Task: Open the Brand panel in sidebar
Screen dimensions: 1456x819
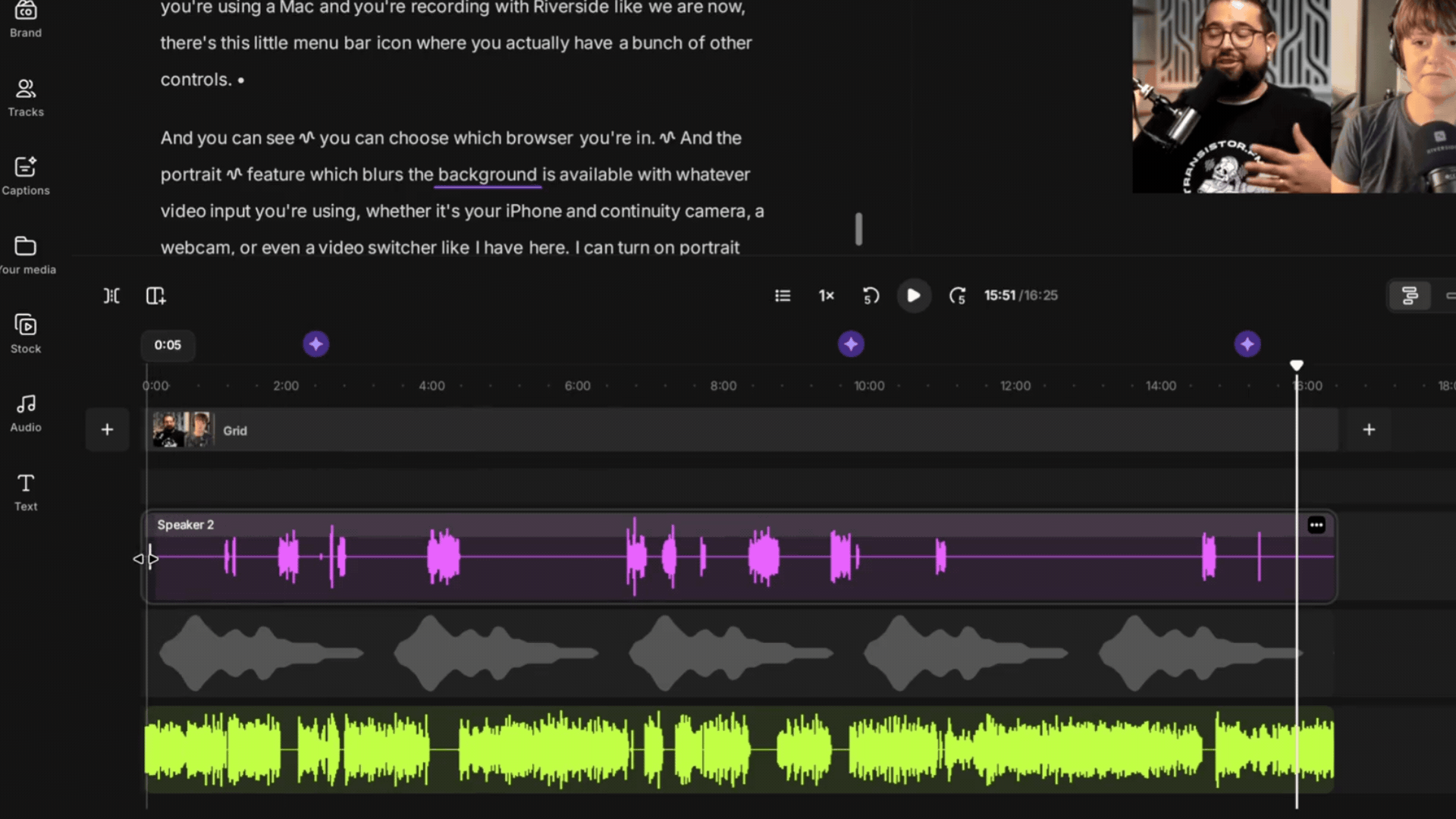Action: (26, 20)
